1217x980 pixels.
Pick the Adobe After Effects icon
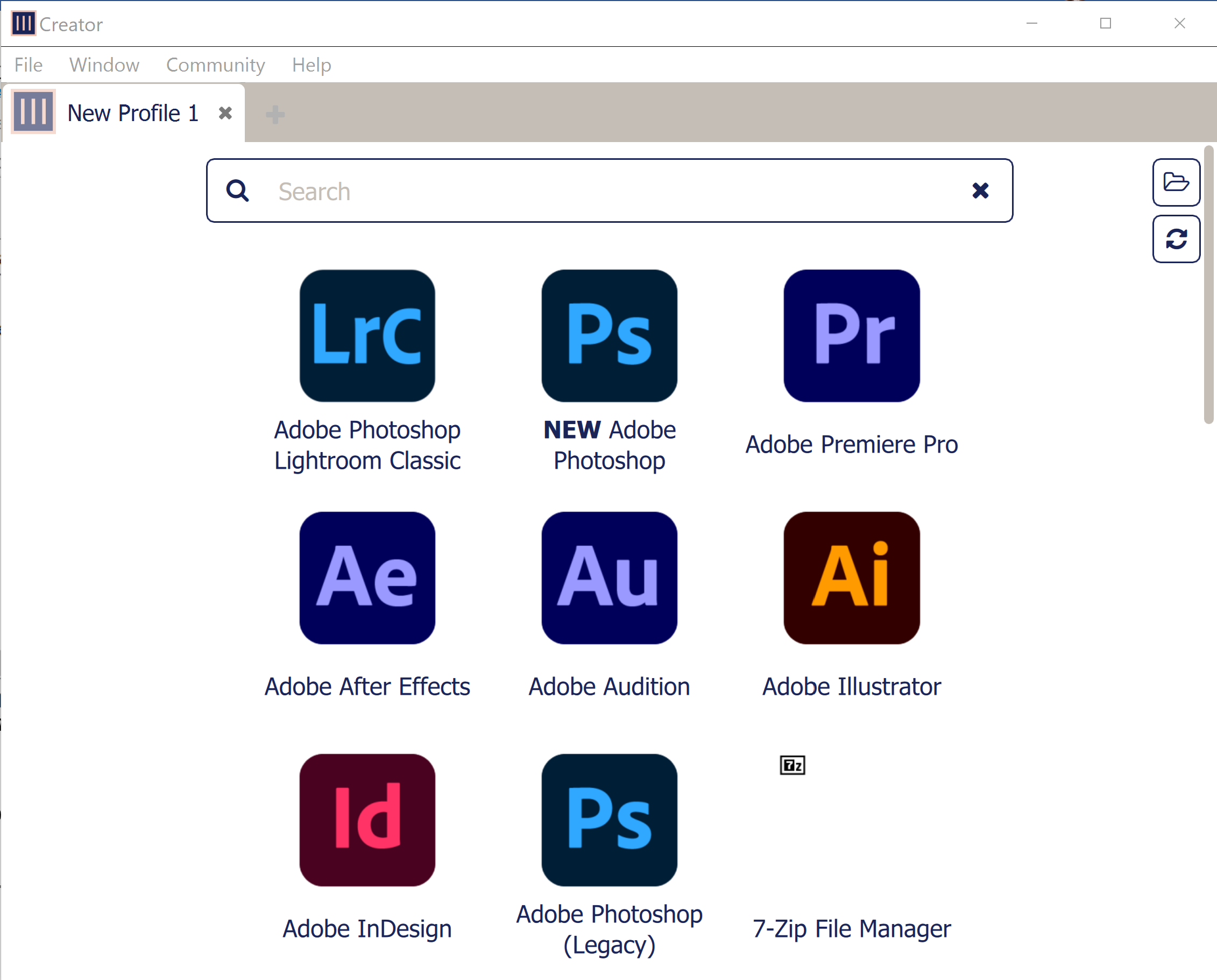pos(367,577)
